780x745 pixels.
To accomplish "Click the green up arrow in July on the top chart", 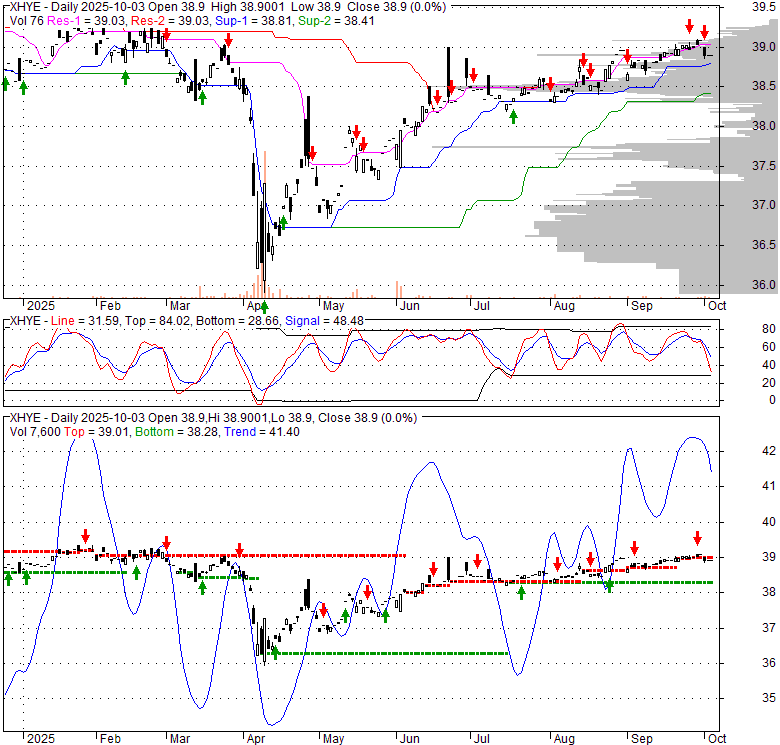I will click(x=513, y=117).
